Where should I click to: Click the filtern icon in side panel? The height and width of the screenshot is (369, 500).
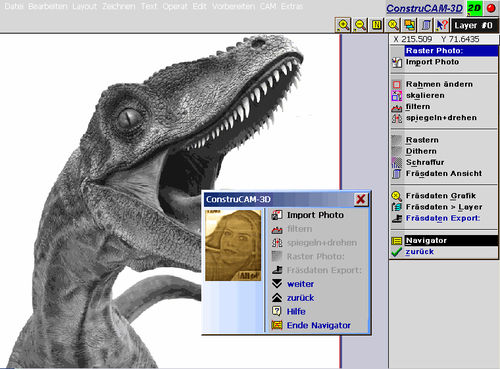click(397, 107)
